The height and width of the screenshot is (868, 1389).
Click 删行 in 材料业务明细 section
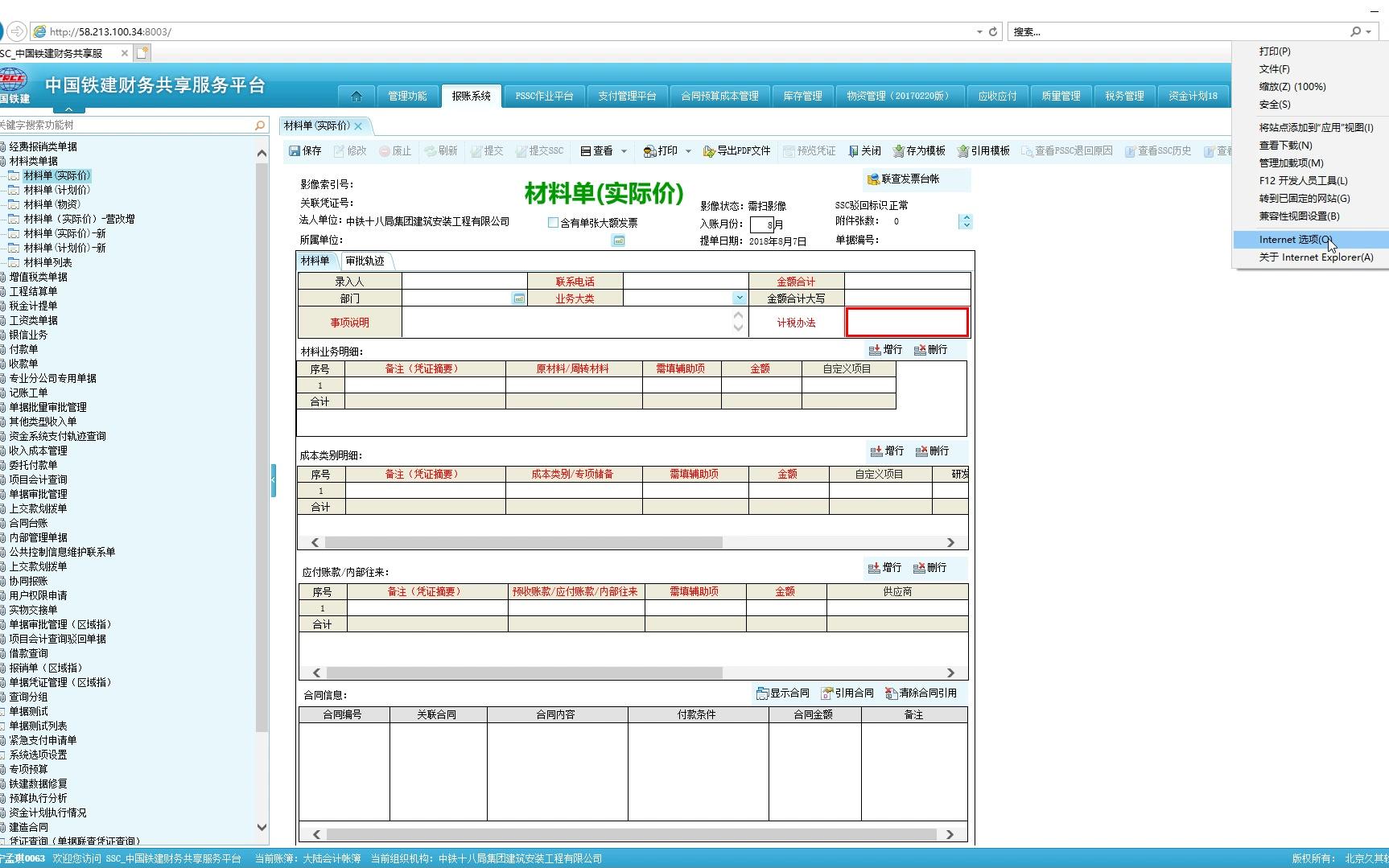pyautogui.click(x=931, y=349)
